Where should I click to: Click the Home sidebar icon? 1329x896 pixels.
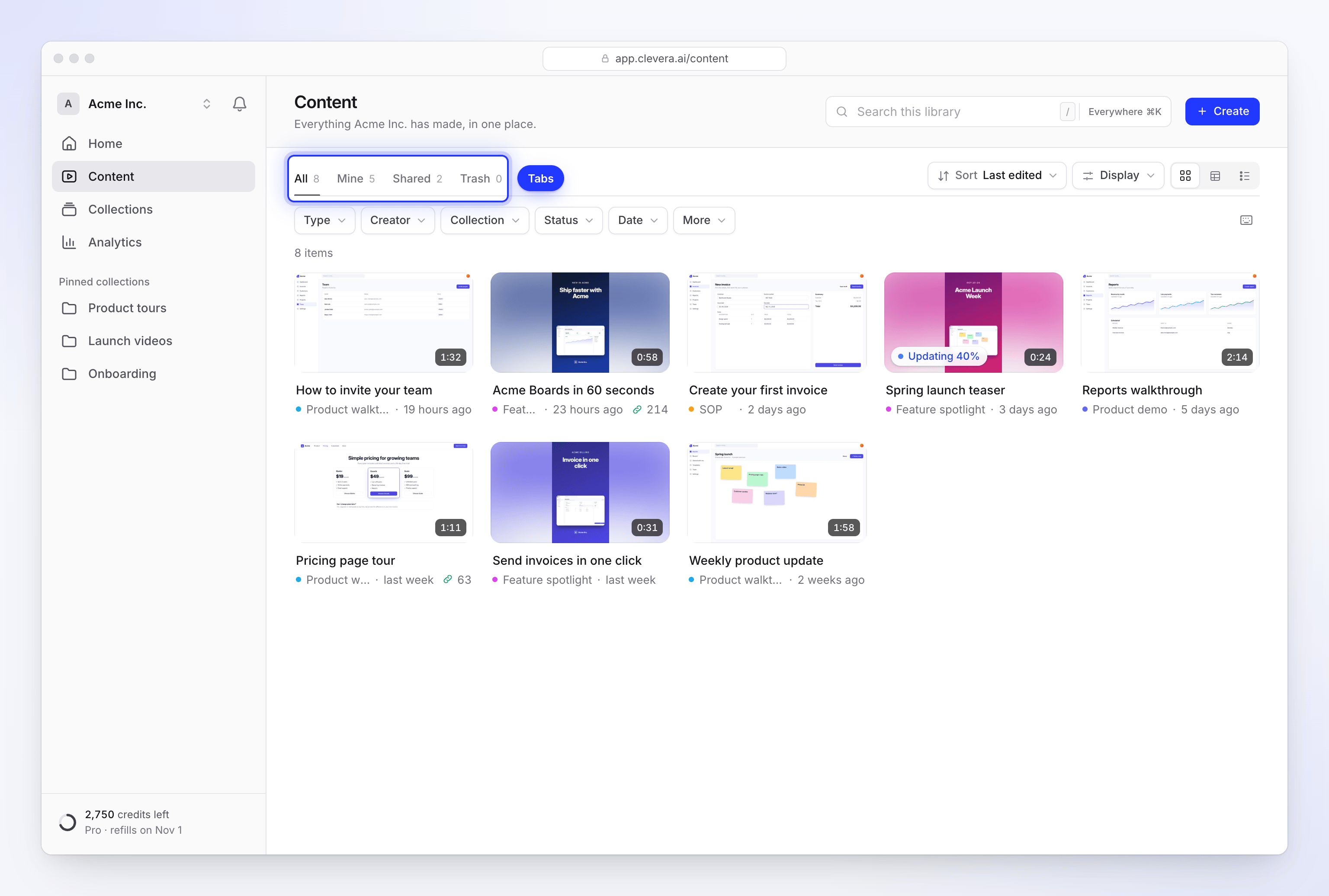pyautogui.click(x=69, y=144)
